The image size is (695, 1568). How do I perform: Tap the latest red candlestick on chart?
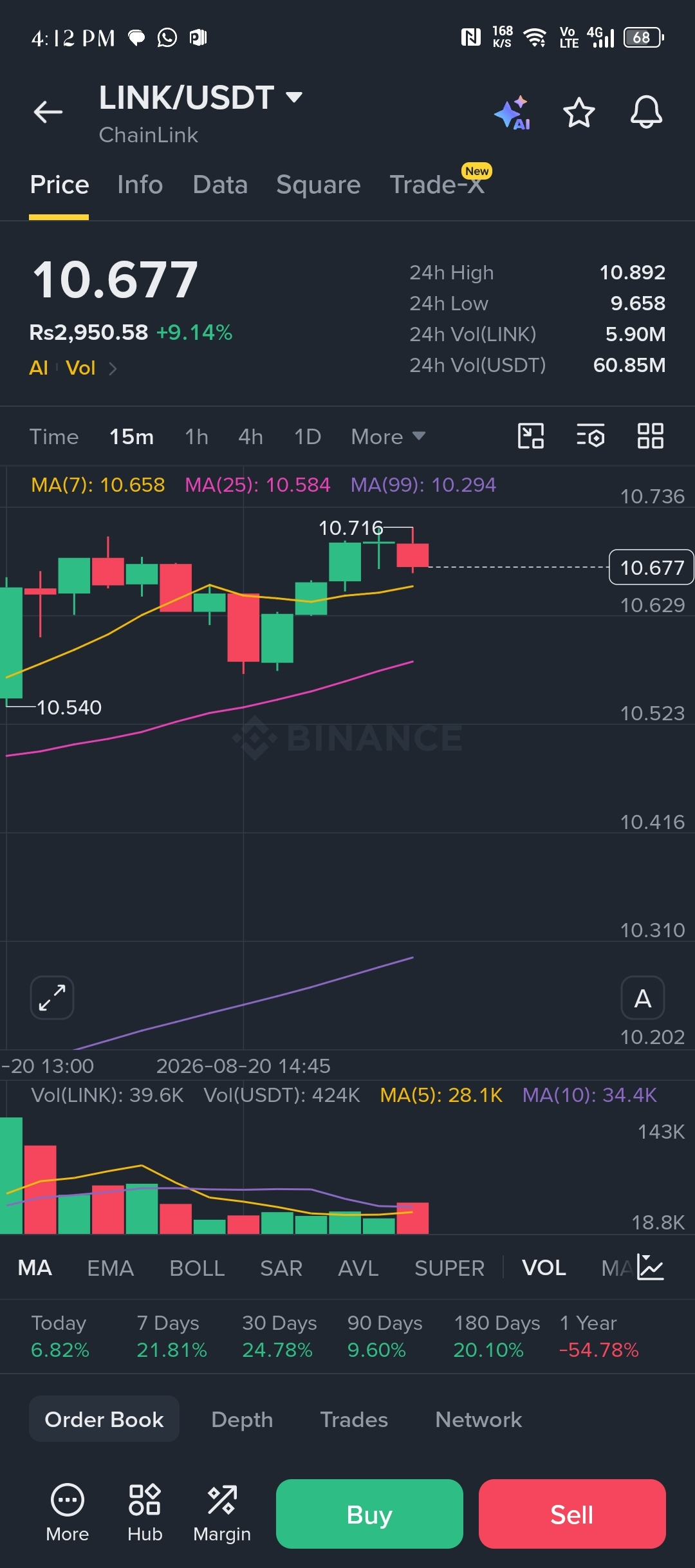(x=412, y=554)
